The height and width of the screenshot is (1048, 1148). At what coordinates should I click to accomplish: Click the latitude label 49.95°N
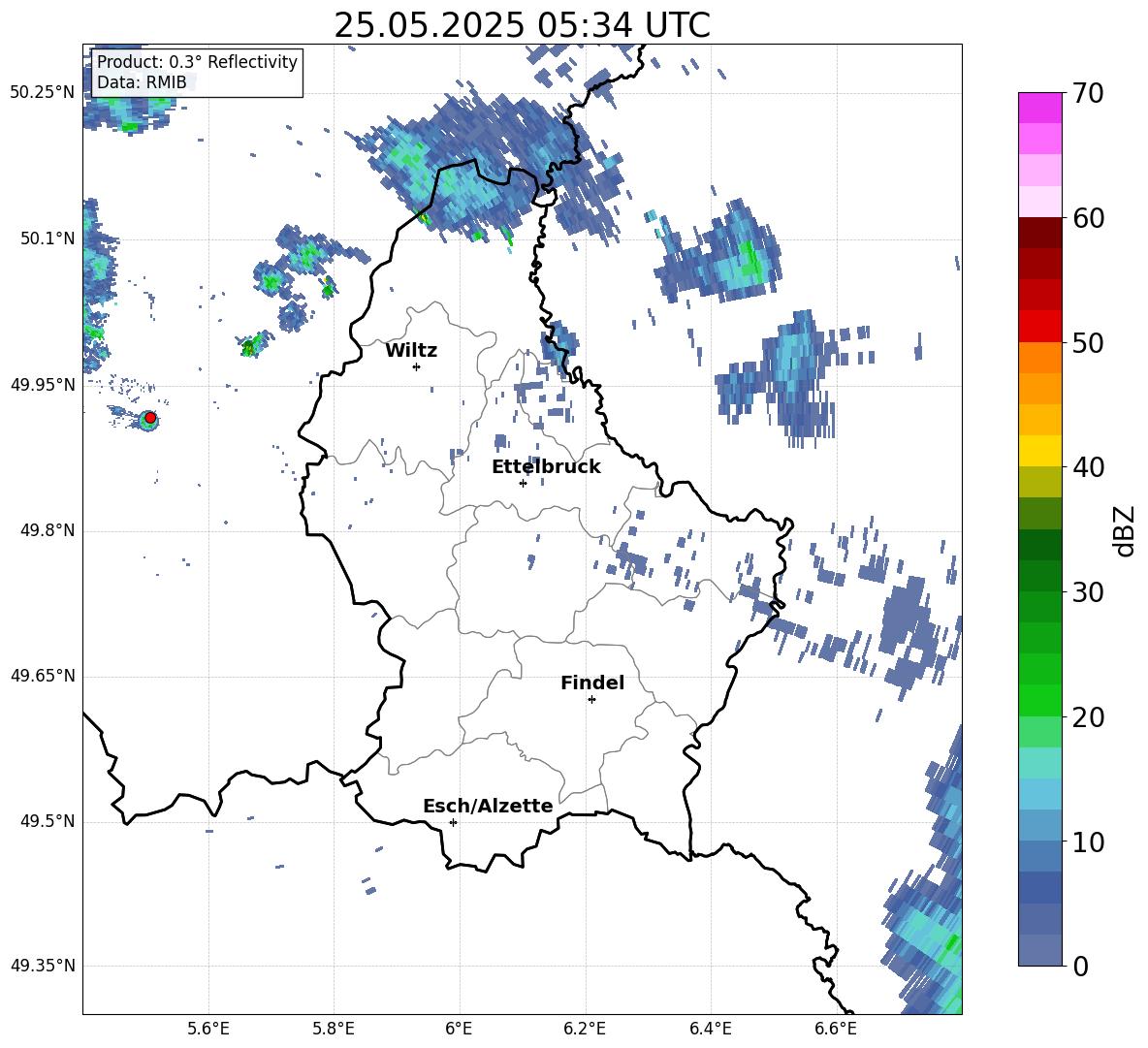click(44, 385)
